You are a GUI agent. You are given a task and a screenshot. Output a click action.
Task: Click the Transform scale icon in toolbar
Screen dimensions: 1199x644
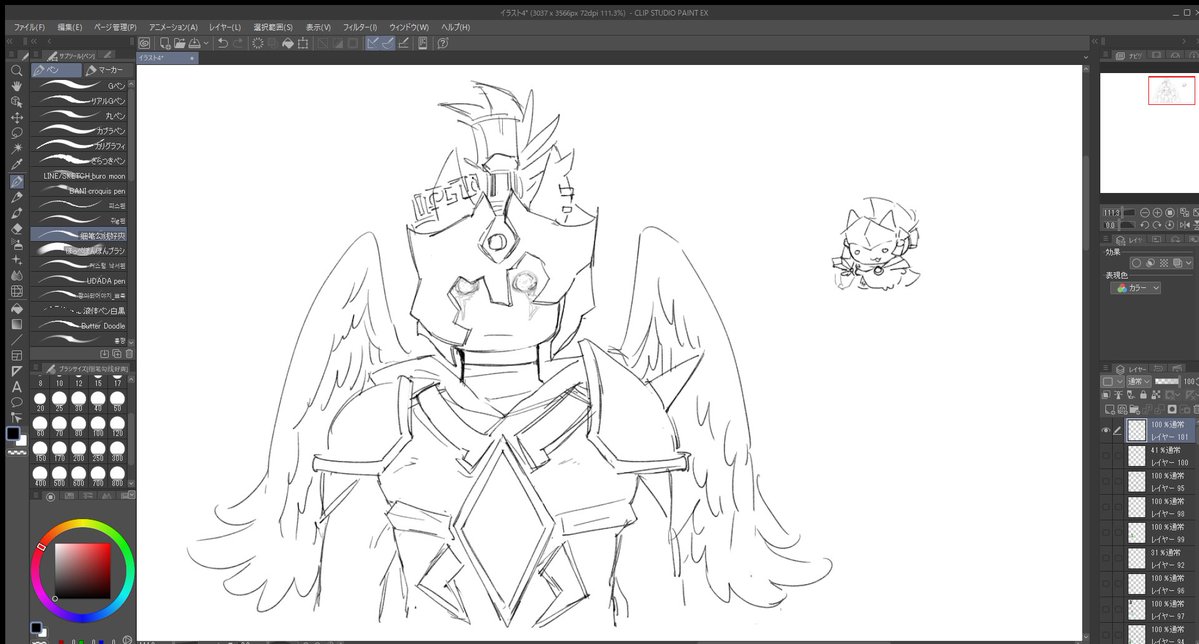tap(303, 43)
